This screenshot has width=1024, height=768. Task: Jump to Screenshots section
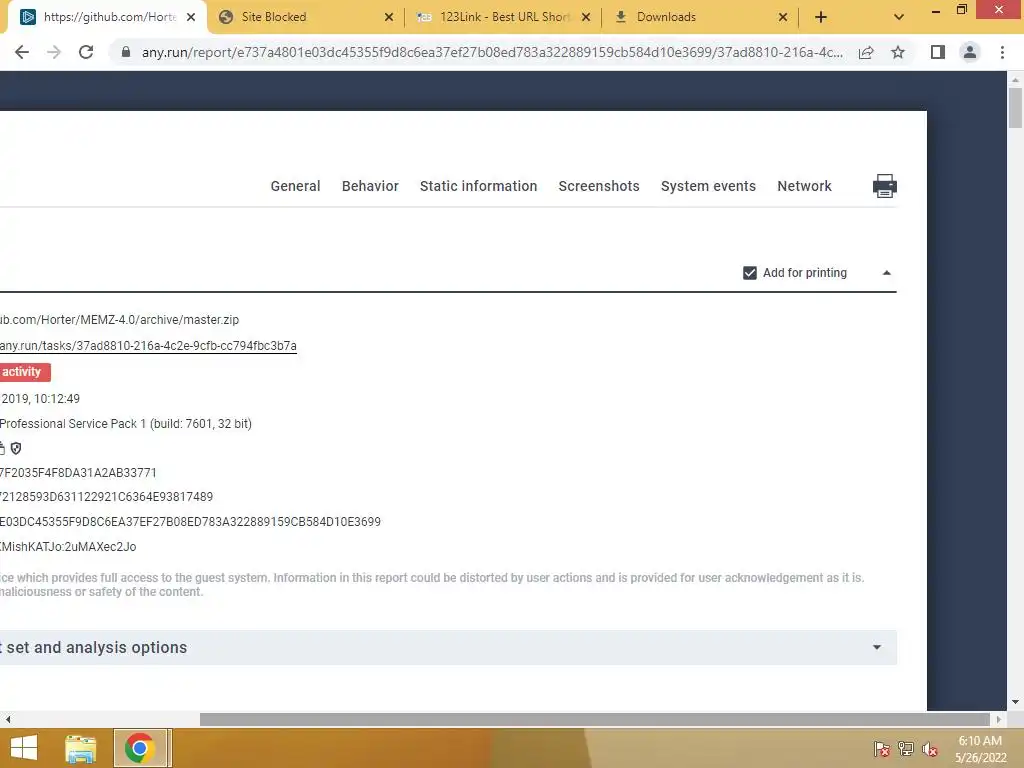click(599, 186)
